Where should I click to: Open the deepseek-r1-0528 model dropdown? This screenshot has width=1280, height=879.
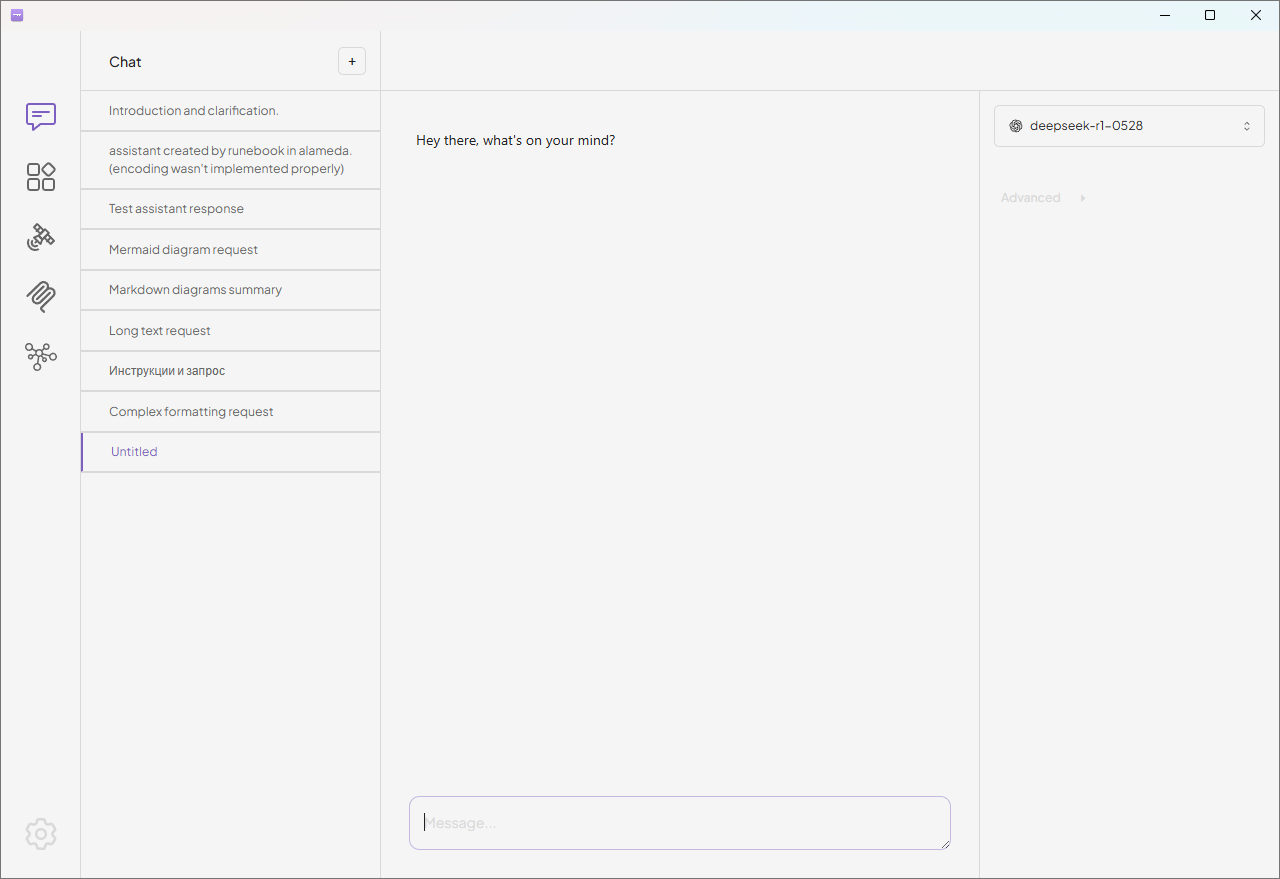1129,126
